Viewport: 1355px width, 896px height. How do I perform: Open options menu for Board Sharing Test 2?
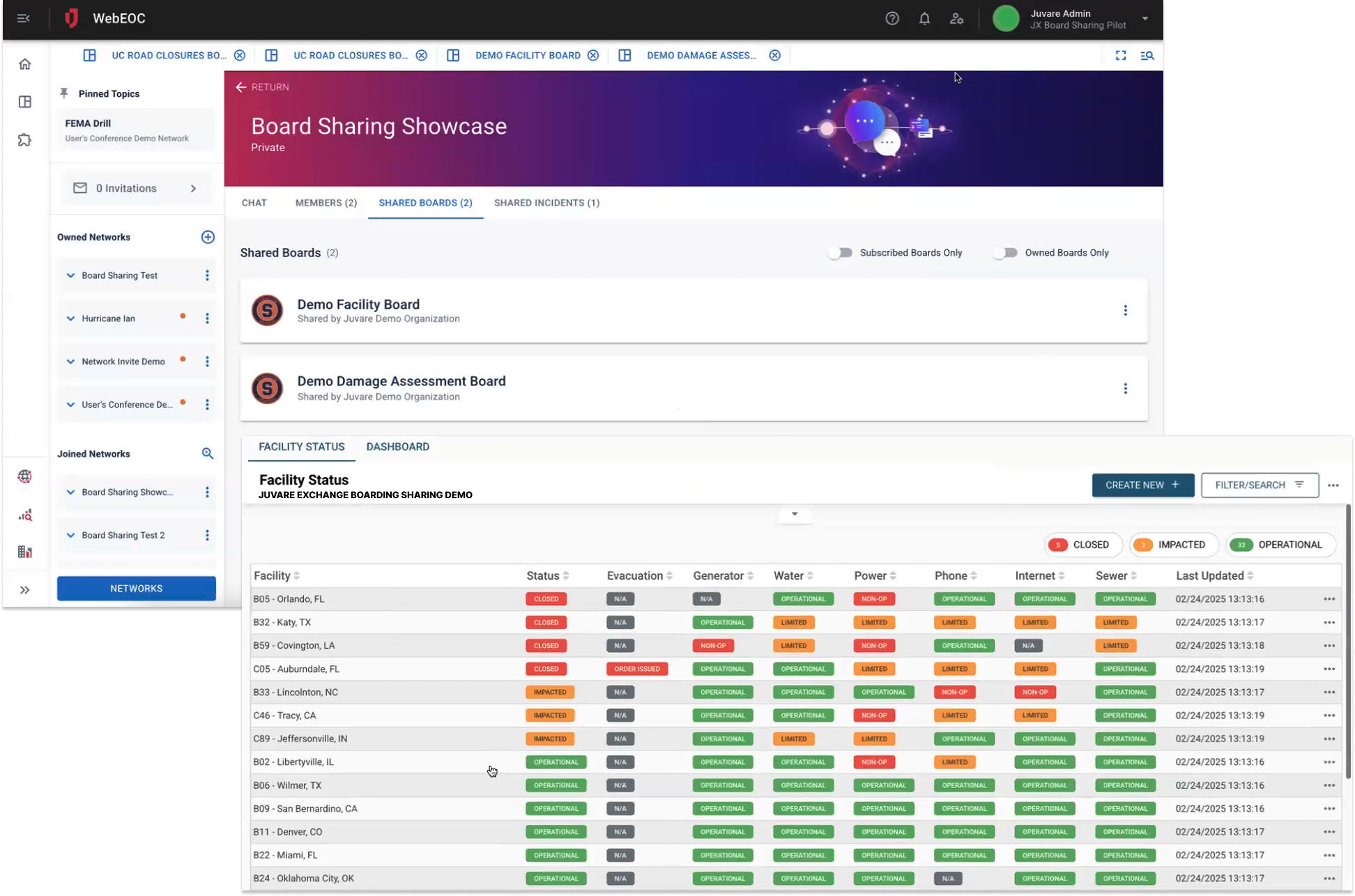point(207,536)
